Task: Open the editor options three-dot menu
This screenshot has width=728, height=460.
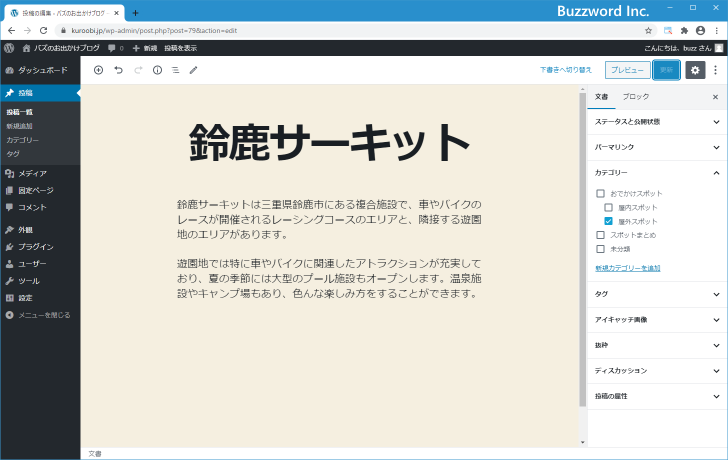Action: pyautogui.click(x=715, y=70)
